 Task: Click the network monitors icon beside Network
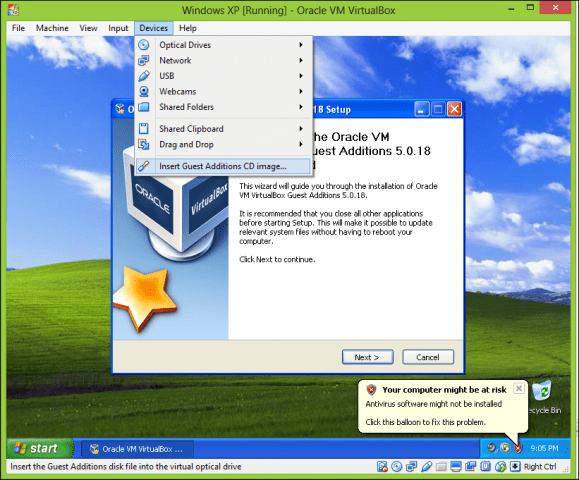pos(144,61)
